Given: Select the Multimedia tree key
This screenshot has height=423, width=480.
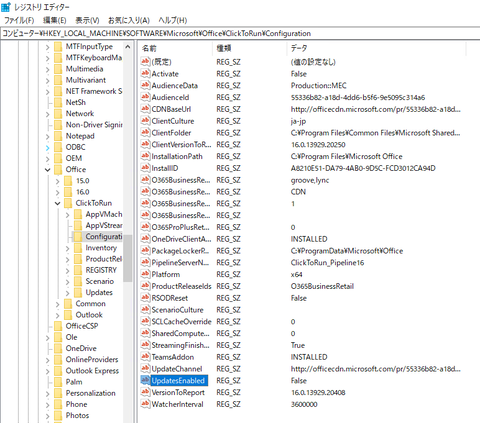Looking at the screenshot, I should pyautogui.click(x=84, y=69).
